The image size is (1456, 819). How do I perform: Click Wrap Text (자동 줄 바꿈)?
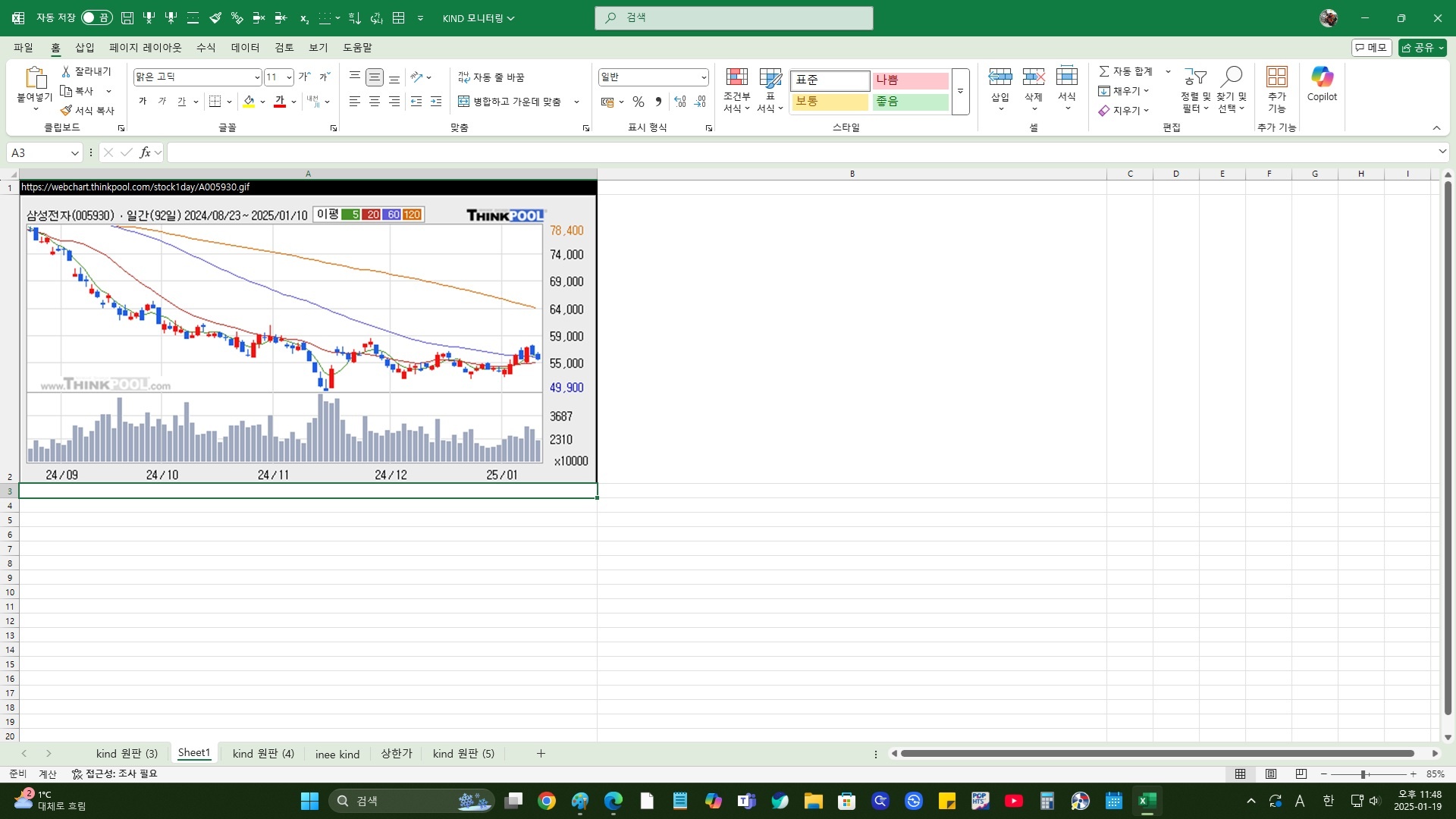pos(491,77)
